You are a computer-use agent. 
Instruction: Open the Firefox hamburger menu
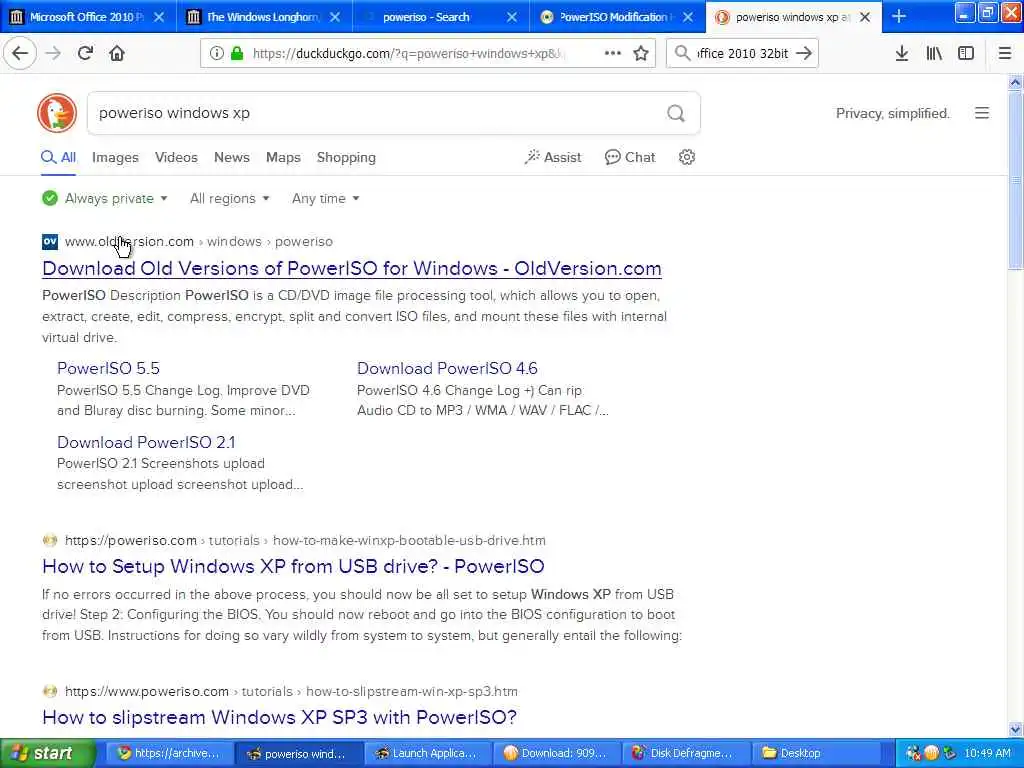click(1004, 54)
